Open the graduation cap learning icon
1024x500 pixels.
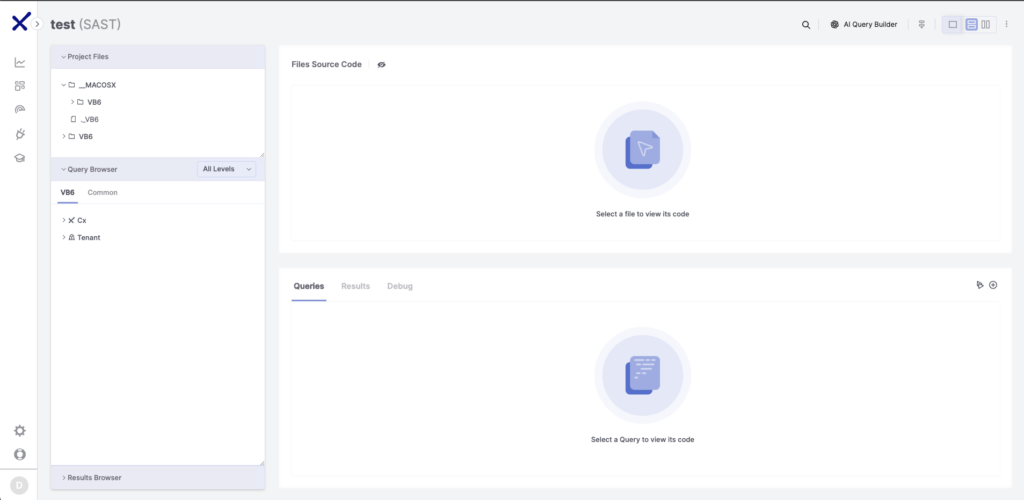20,158
